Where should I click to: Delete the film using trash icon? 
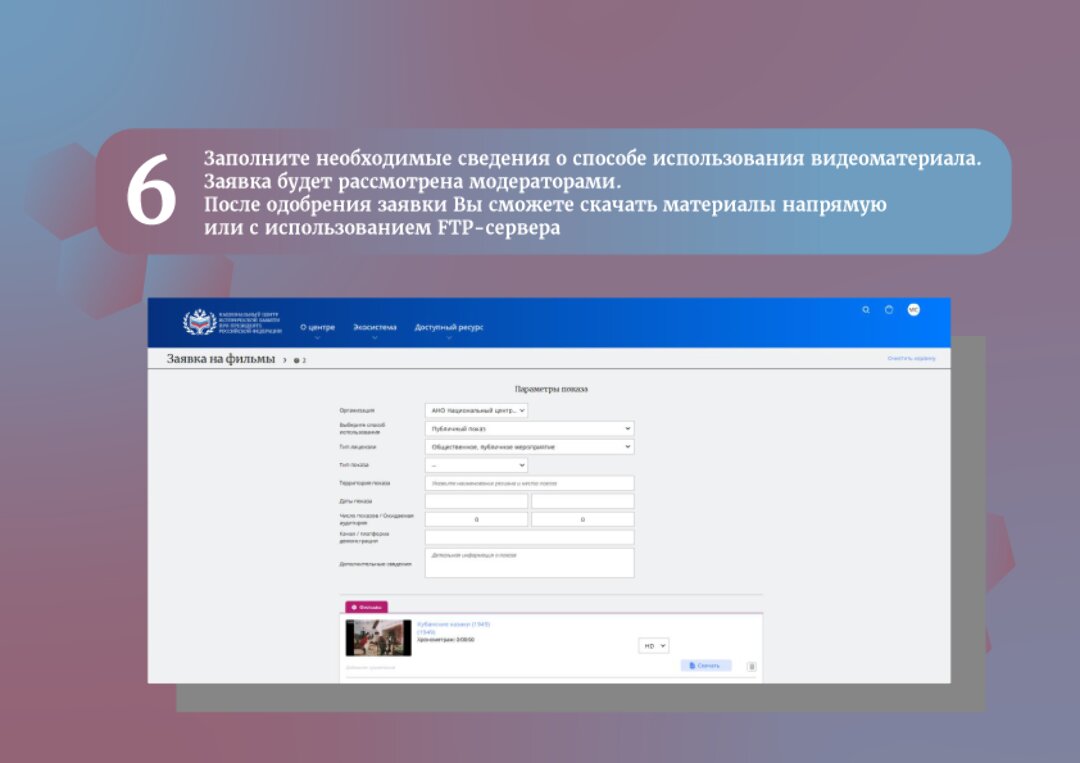pos(752,666)
